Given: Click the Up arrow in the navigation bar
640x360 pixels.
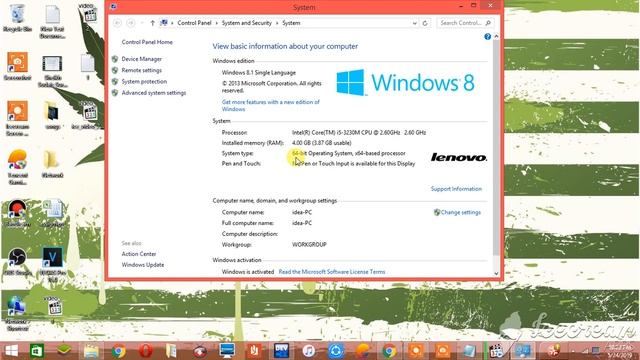Looking at the screenshot, I should click(152, 23).
